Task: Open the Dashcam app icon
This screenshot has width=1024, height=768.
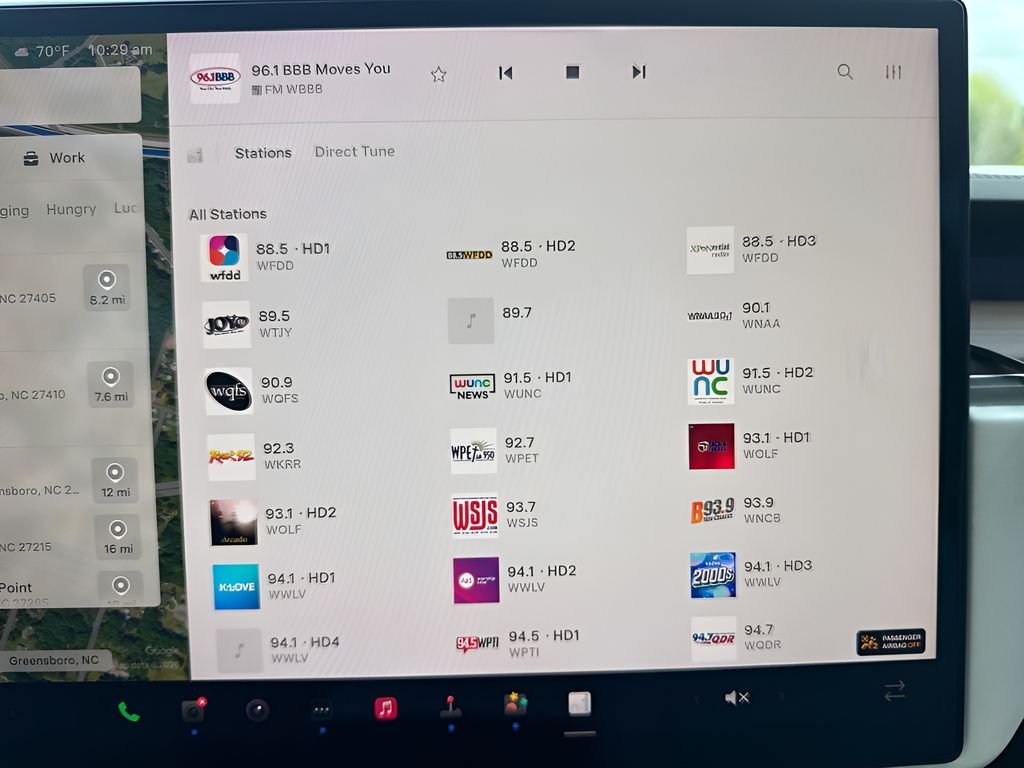Action: point(193,710)
